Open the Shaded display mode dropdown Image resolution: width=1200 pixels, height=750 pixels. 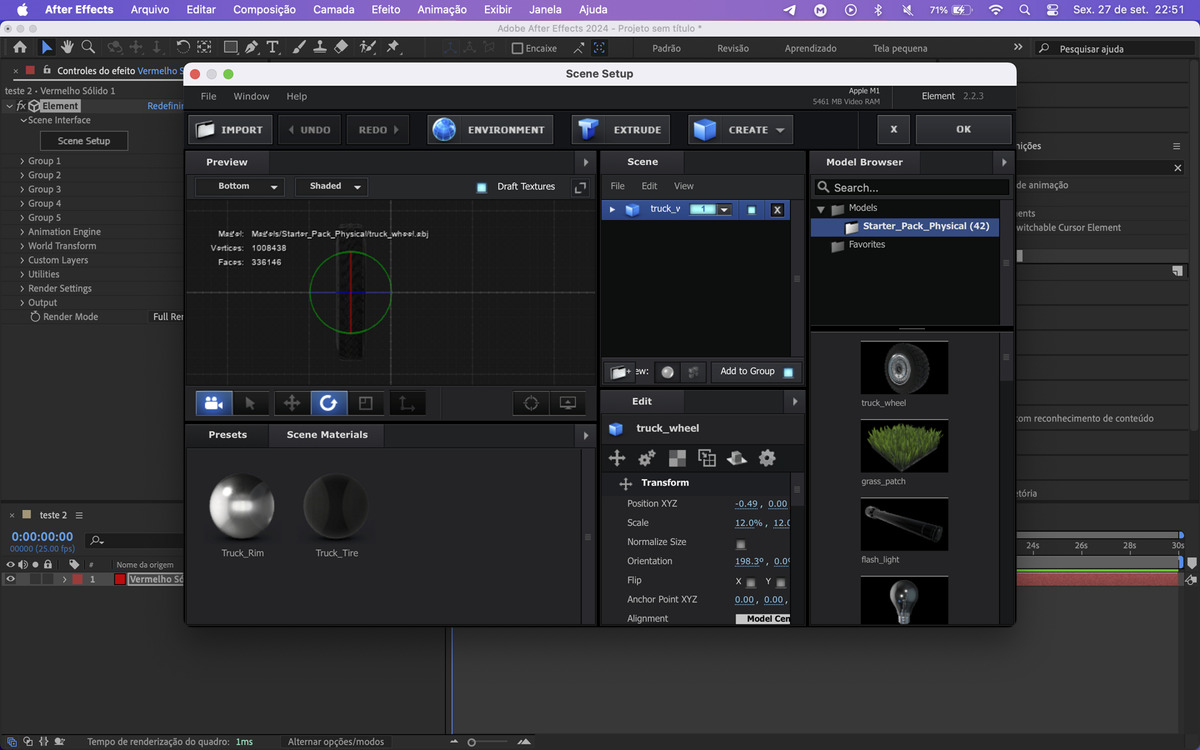(x=331, y=187)
